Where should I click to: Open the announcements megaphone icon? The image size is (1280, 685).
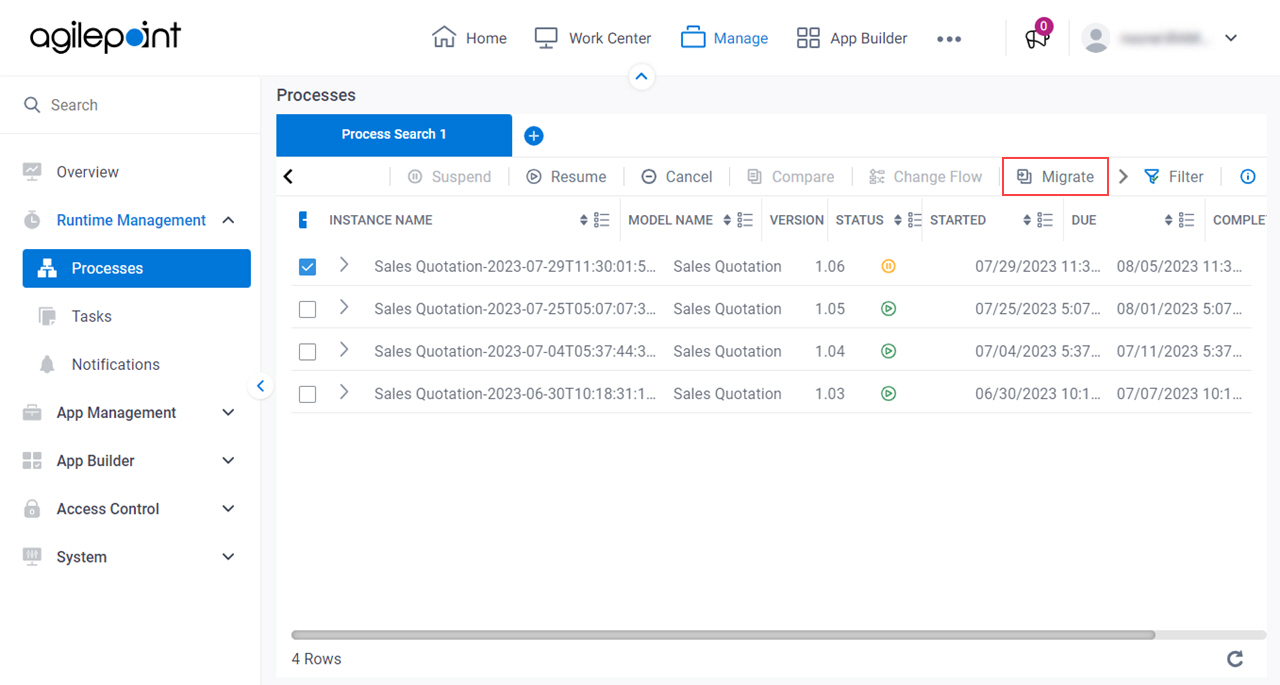pyautogui.click(x=1036, y=38)
